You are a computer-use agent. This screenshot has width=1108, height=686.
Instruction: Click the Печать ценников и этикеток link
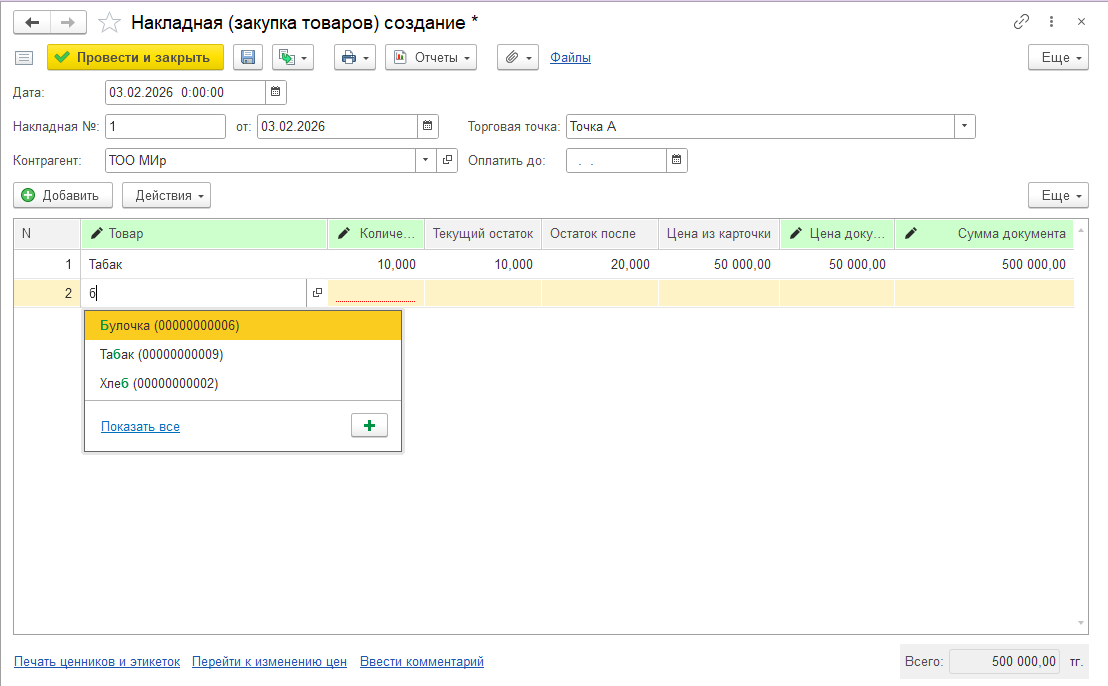tap(97, 662)
